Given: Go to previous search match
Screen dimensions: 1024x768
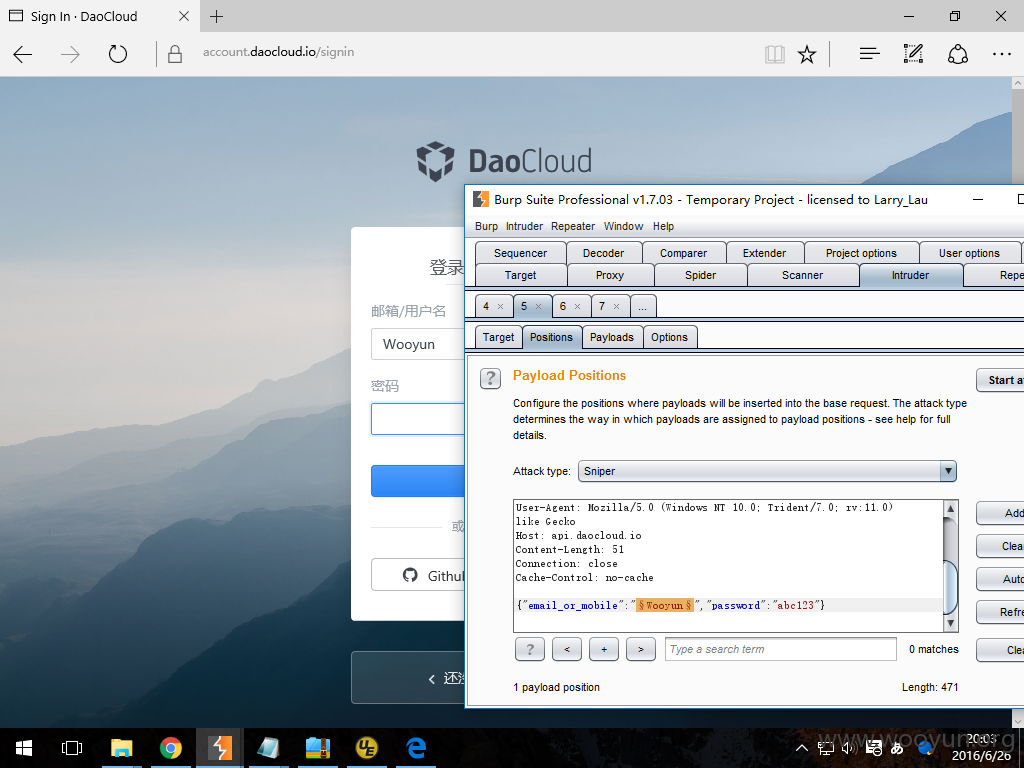Looking at the screenshot, I should tap(567, 649).
